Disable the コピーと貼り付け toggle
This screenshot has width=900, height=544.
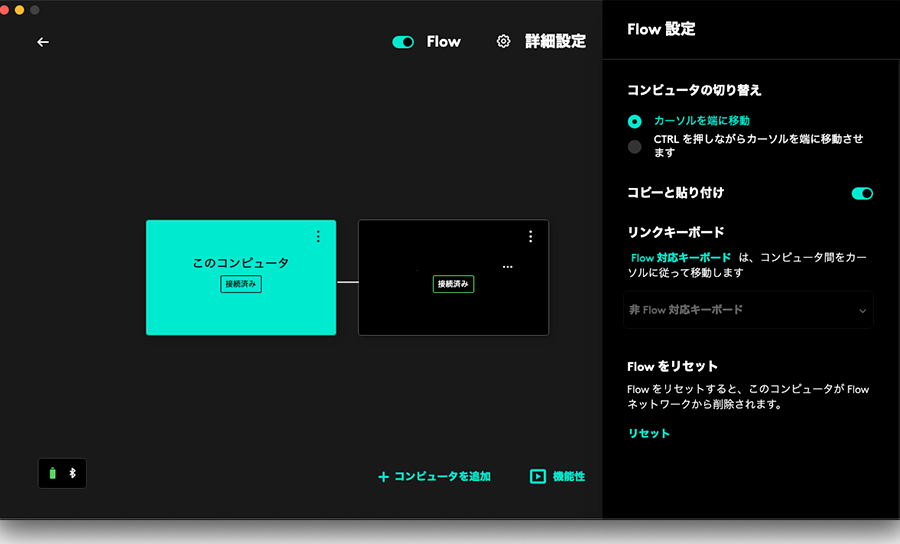click(862, 193)
